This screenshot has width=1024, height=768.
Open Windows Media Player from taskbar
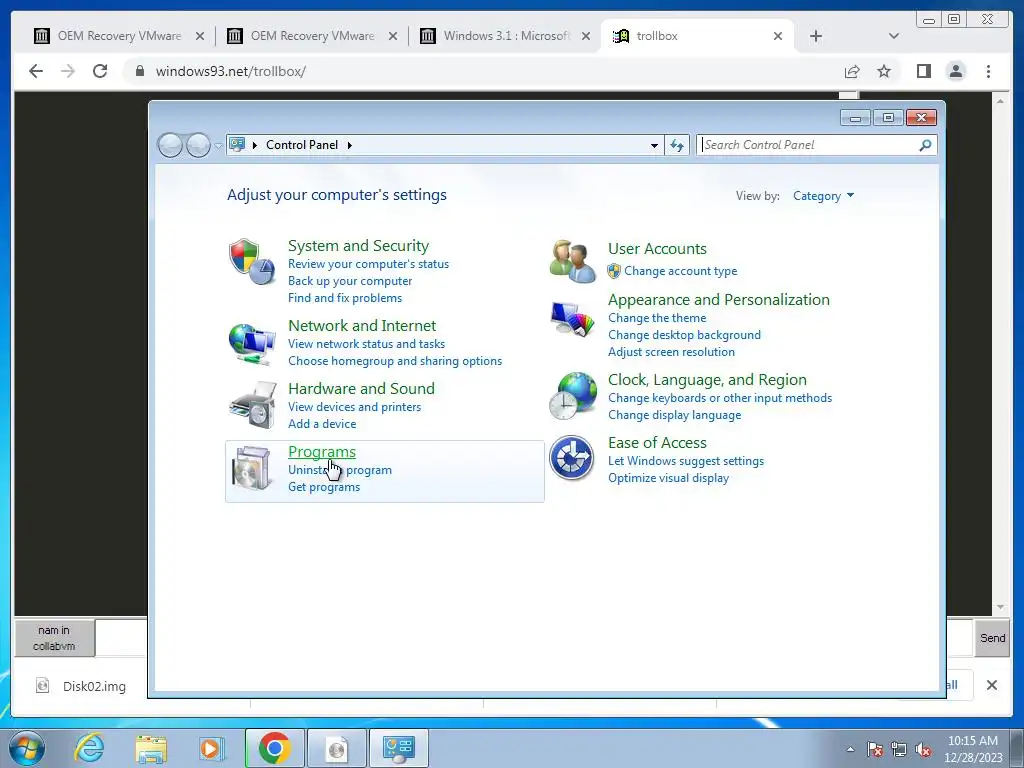211,748
